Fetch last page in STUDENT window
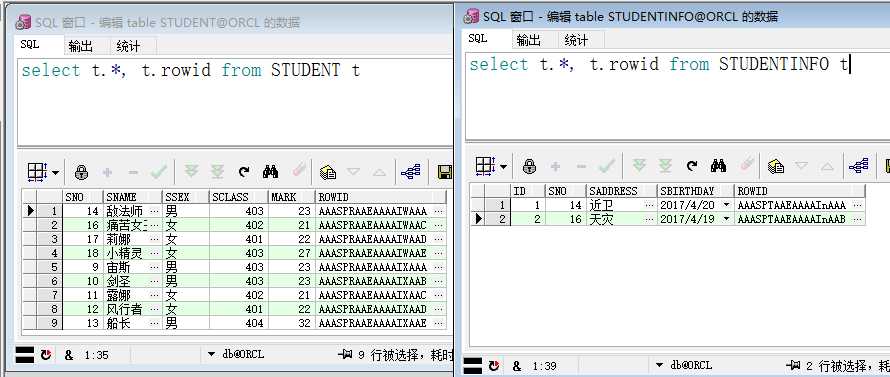The image size is (890, 377). (217, 171)
